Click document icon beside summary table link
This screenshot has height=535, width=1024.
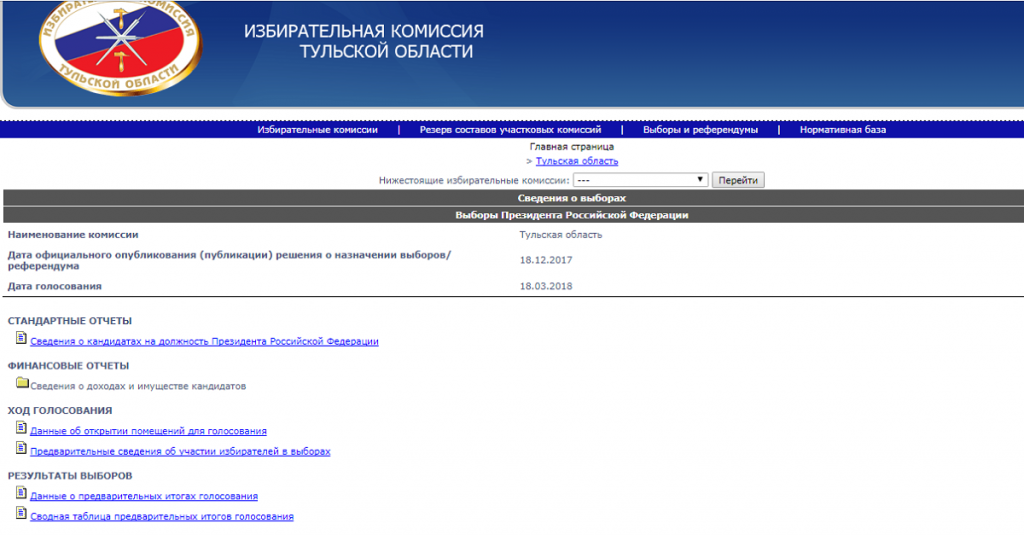point(22,514)
